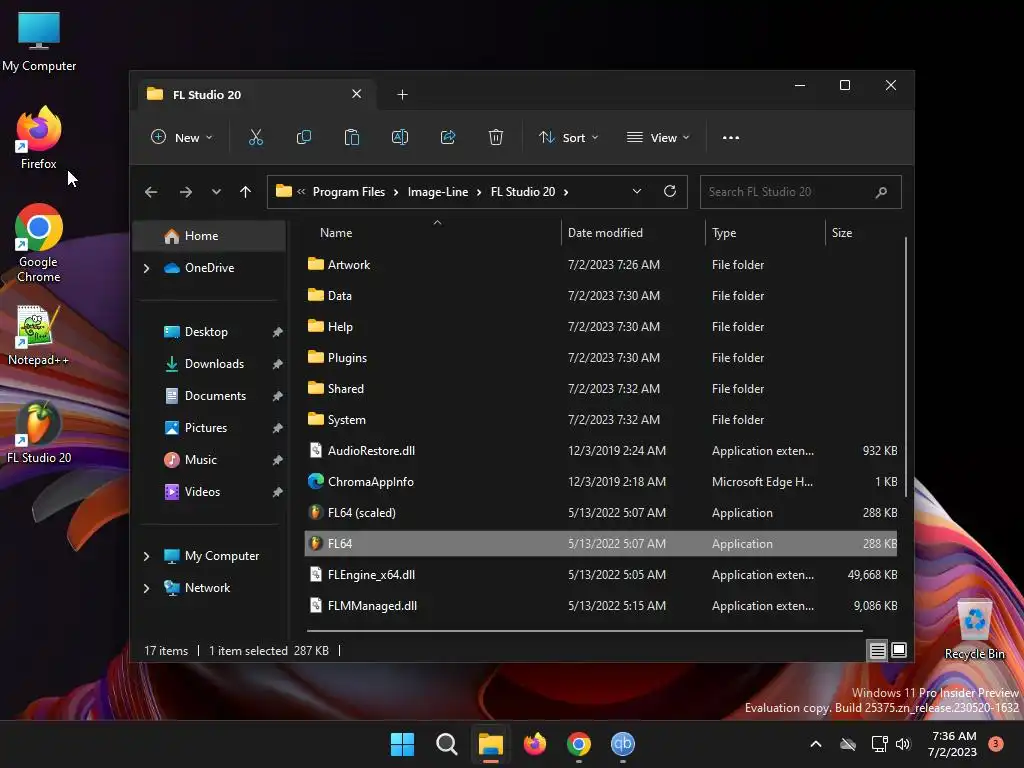Select the ChromaAppInfo file
Viewport: 1024px width, 768px height.
coord(601,482)
